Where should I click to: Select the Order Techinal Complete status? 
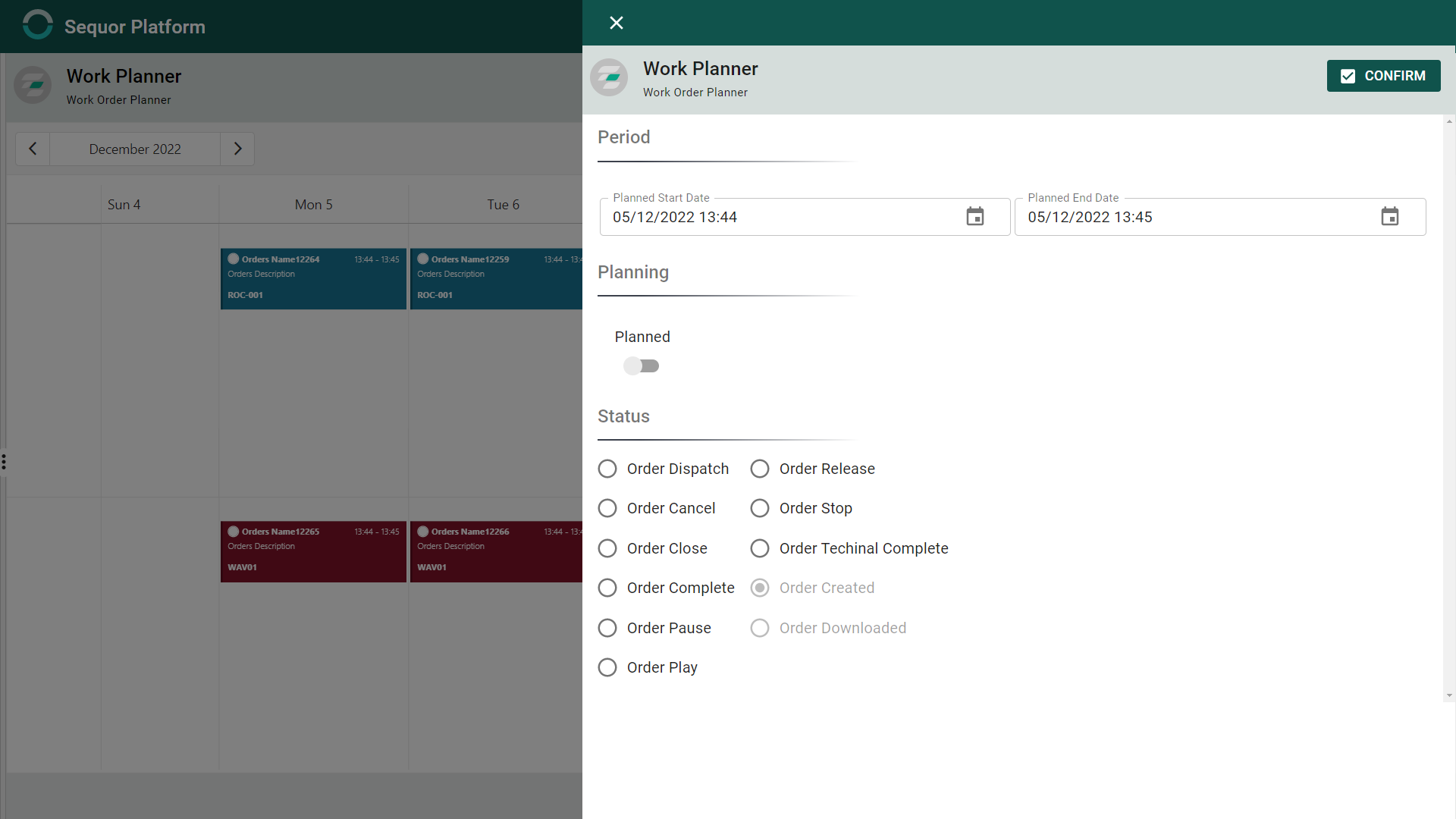tap(760, 548)
